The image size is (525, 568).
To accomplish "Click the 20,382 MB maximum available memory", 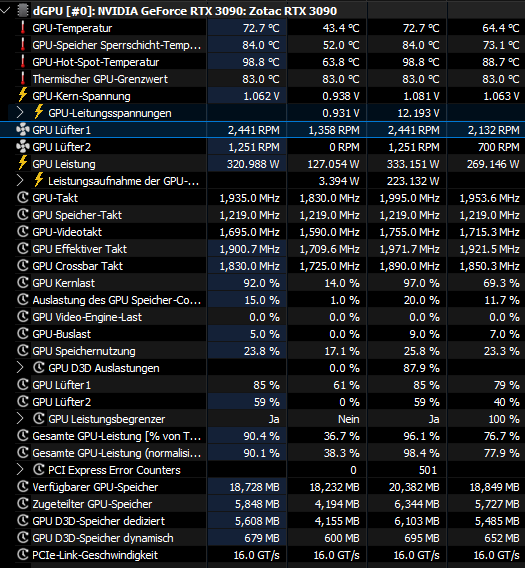I will coord(414,487).
